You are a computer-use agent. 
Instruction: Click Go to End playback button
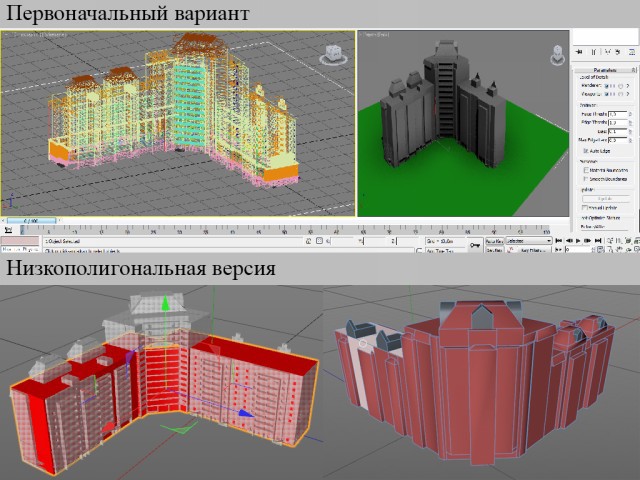point(598,241)
